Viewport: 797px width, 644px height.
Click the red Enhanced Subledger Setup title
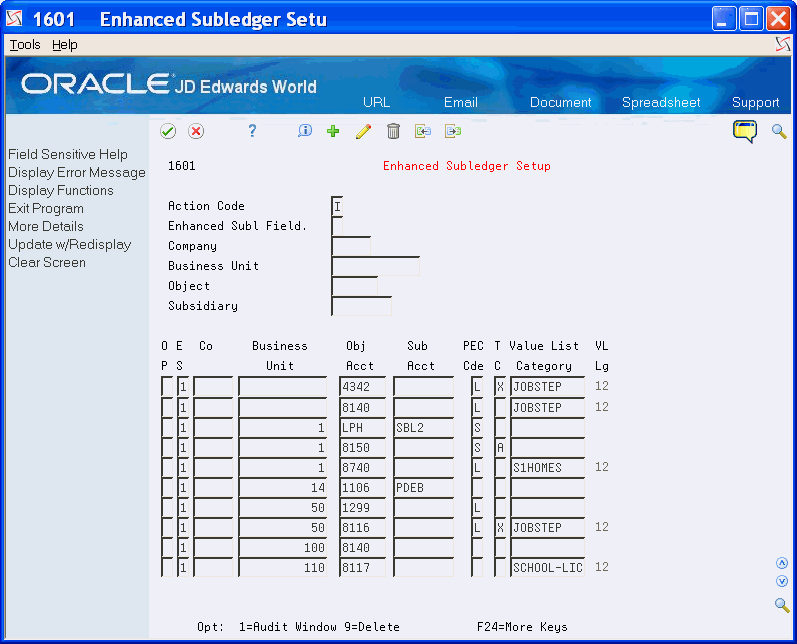click(467, 166)
